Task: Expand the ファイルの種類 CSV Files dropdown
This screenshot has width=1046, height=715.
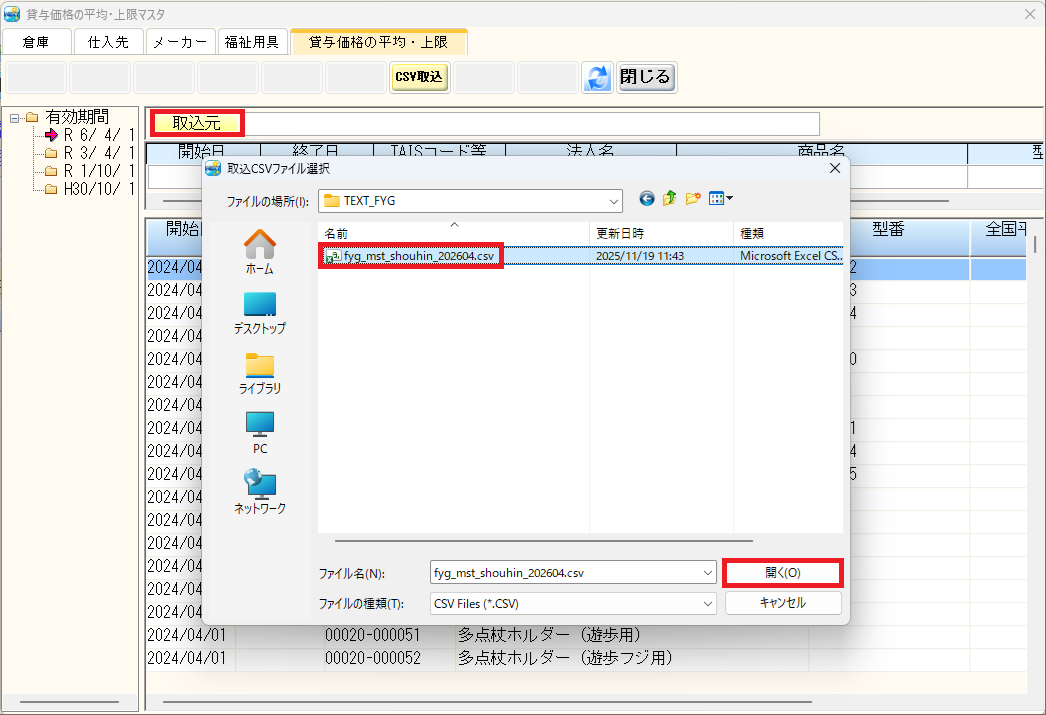Action: pos(708,603)
